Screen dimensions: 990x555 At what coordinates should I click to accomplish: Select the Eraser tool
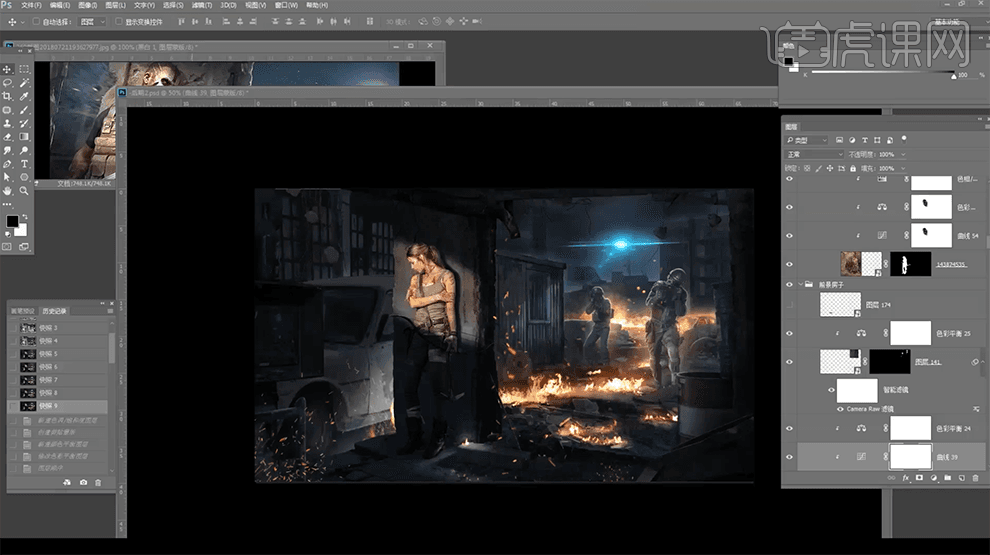pyautogui.click(x=8, y=137)
